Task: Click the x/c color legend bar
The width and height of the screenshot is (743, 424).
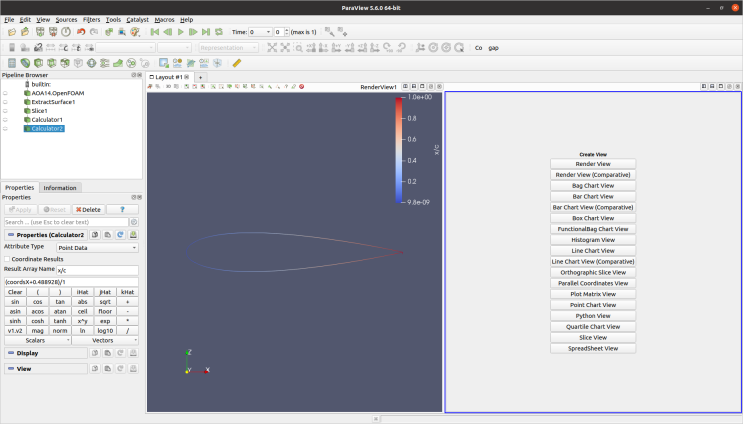Action: click(x=399, y=150)
